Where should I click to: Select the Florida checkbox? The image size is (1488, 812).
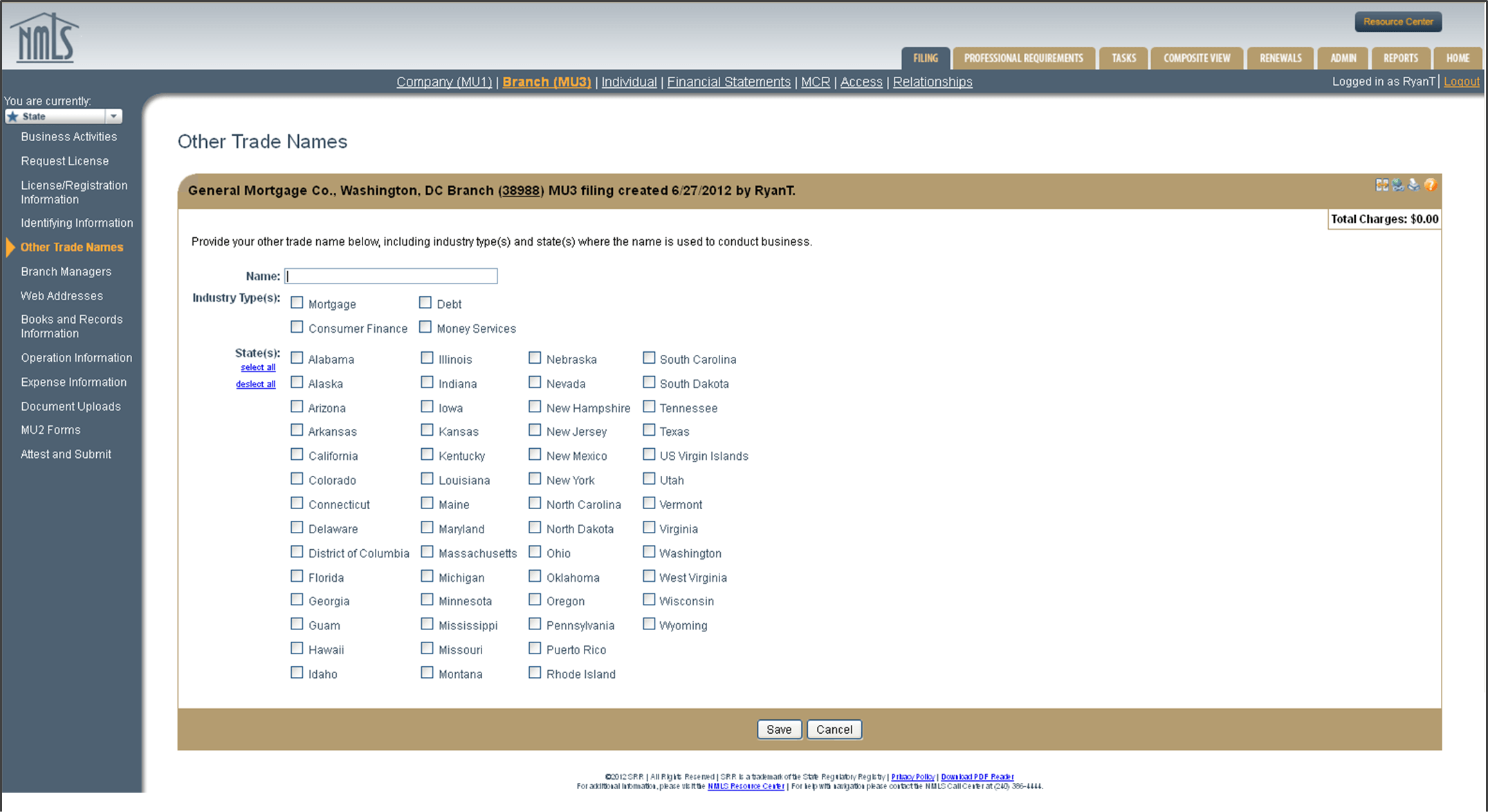(x=297, y=576)
